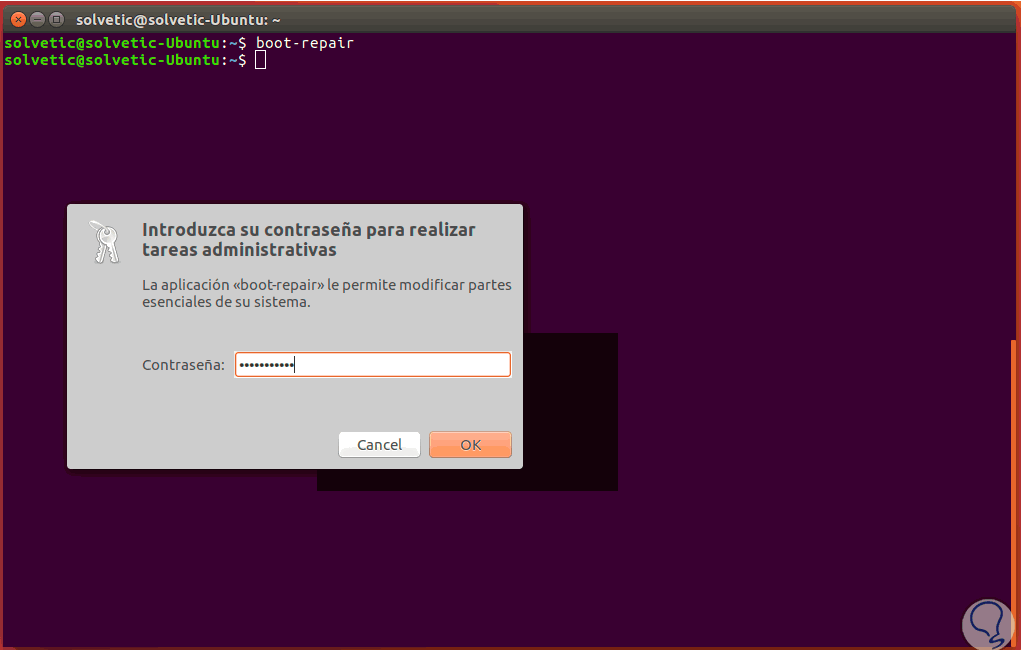The height and width of the screenshot is (650, 1021).
Task: Focus the Contraseña password field
Action: click(x=372, y=365)
